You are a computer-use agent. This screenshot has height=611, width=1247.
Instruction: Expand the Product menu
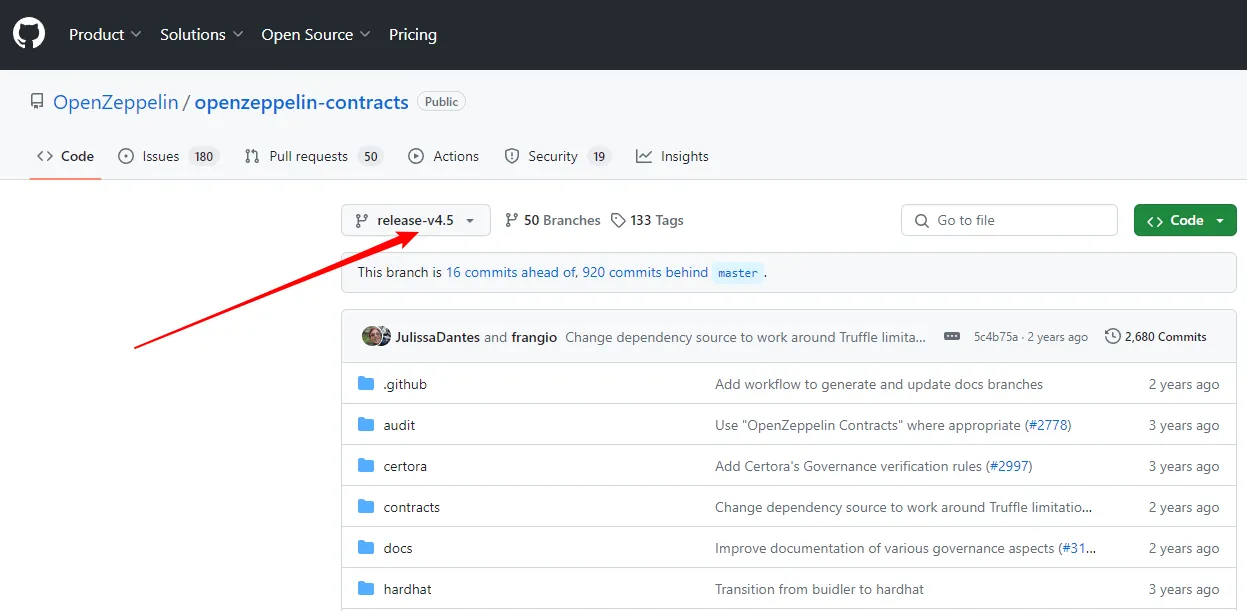click(x=105, y=34)
